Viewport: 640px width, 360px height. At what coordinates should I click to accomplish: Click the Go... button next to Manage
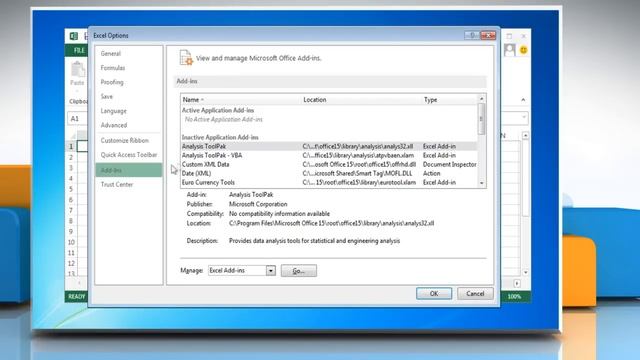pyautogui.click(x=299, y=271)
